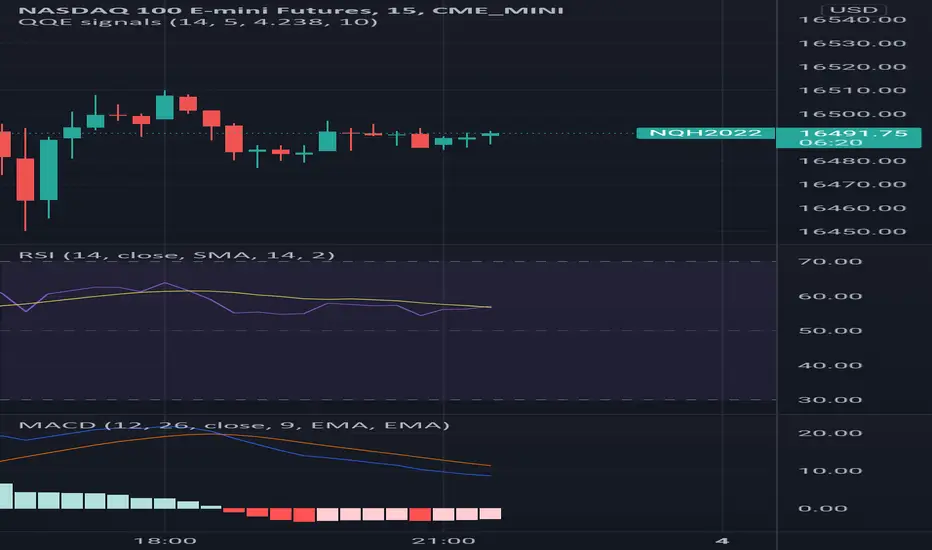Click the 18:00 time axis label

point(165,540)
